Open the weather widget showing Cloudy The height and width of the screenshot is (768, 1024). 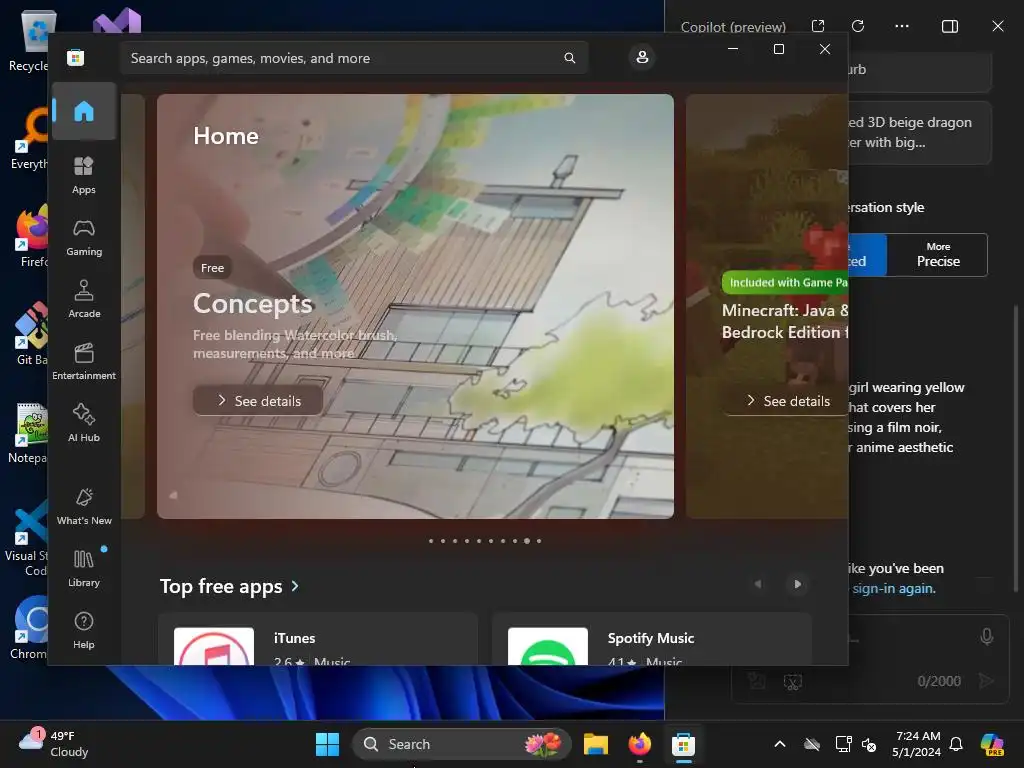(54, 744)
